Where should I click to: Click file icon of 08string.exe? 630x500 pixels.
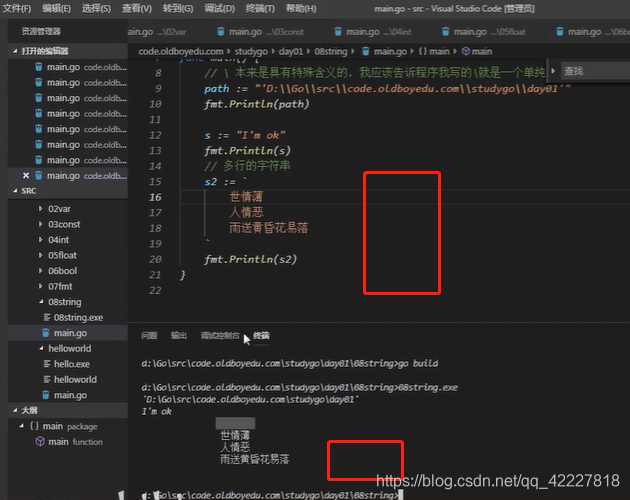pos(47,318)
